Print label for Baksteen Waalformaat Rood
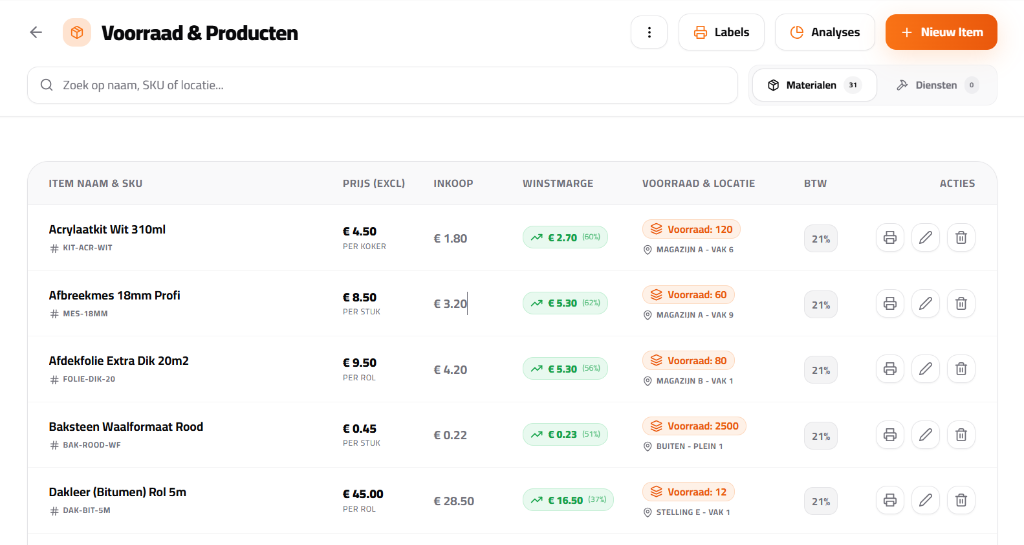The image size is (1024, 545). 889,435
